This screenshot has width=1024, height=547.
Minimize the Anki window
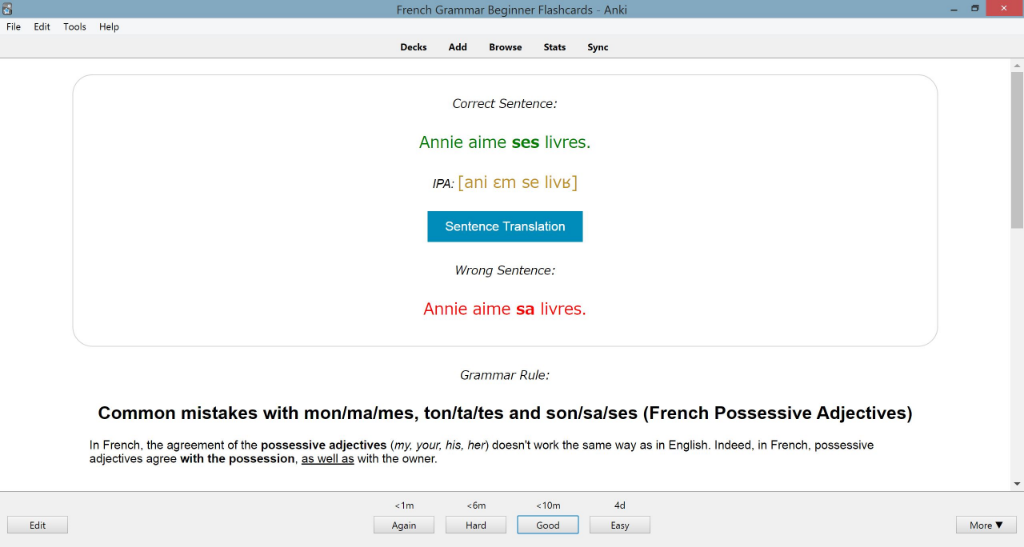954,9
